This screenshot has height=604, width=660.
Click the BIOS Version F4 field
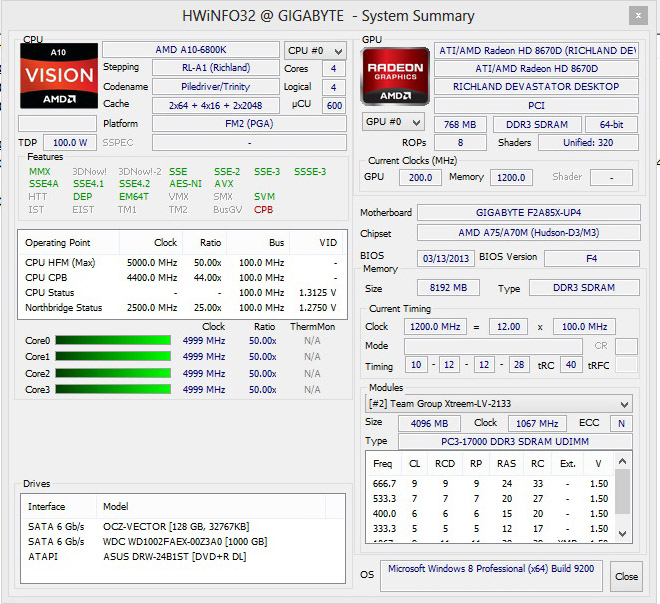click(592, 258)
